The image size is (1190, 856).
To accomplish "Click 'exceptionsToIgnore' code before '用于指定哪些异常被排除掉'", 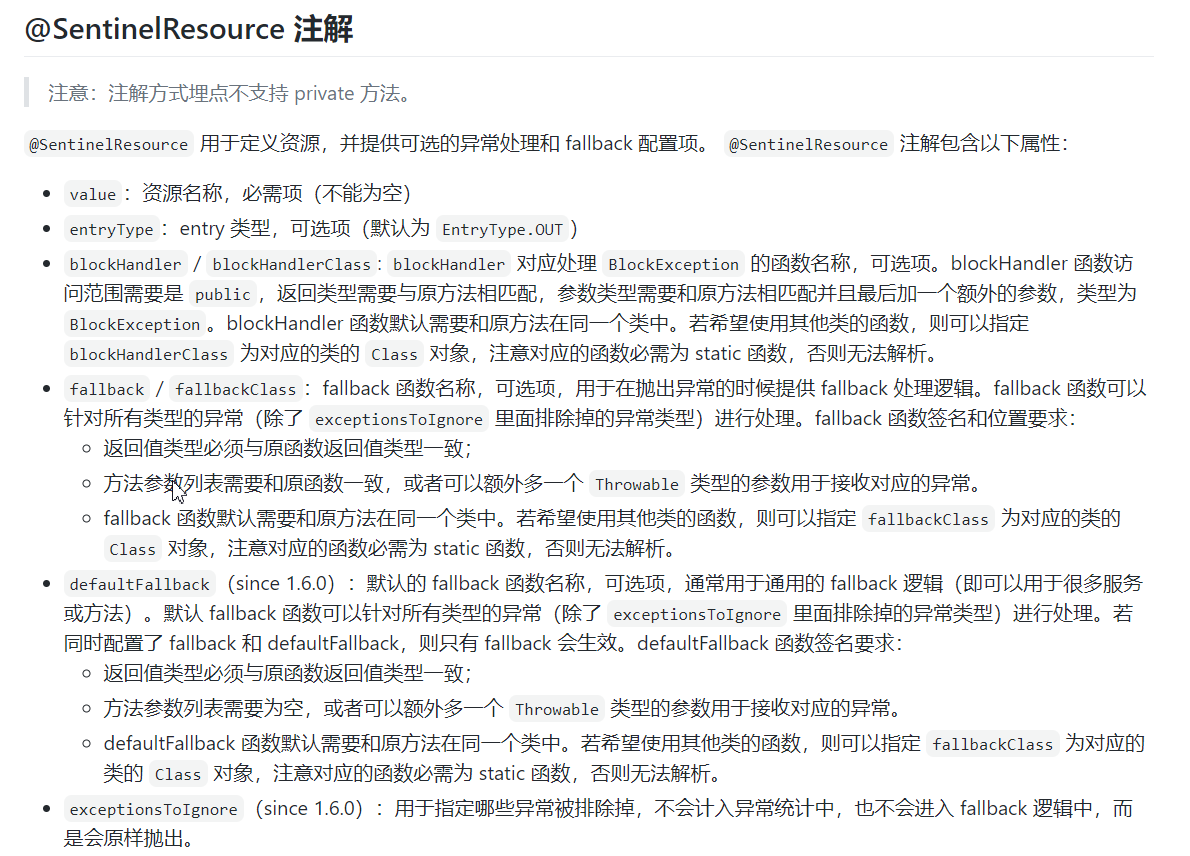I will point(153,810).
